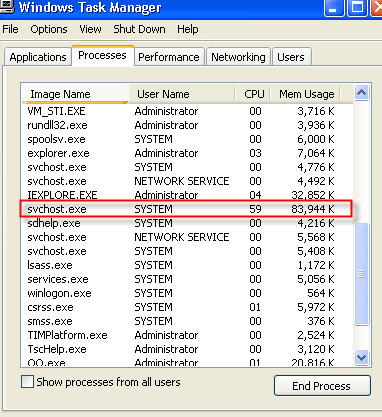The height and width of the screenshot is (417, 382).
Task: Open the Options menu
Action: pos(49,29)
